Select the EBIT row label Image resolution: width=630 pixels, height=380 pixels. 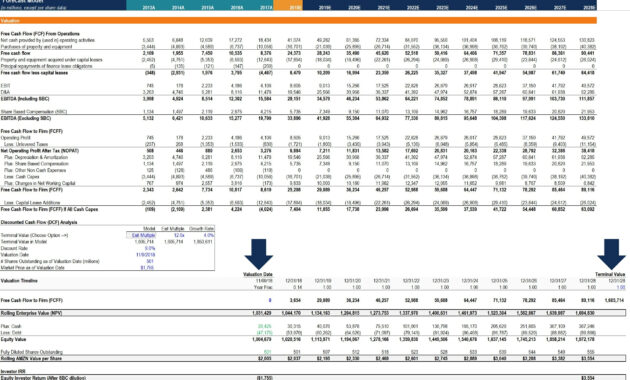pyautogui.click(x=5, y=86)
